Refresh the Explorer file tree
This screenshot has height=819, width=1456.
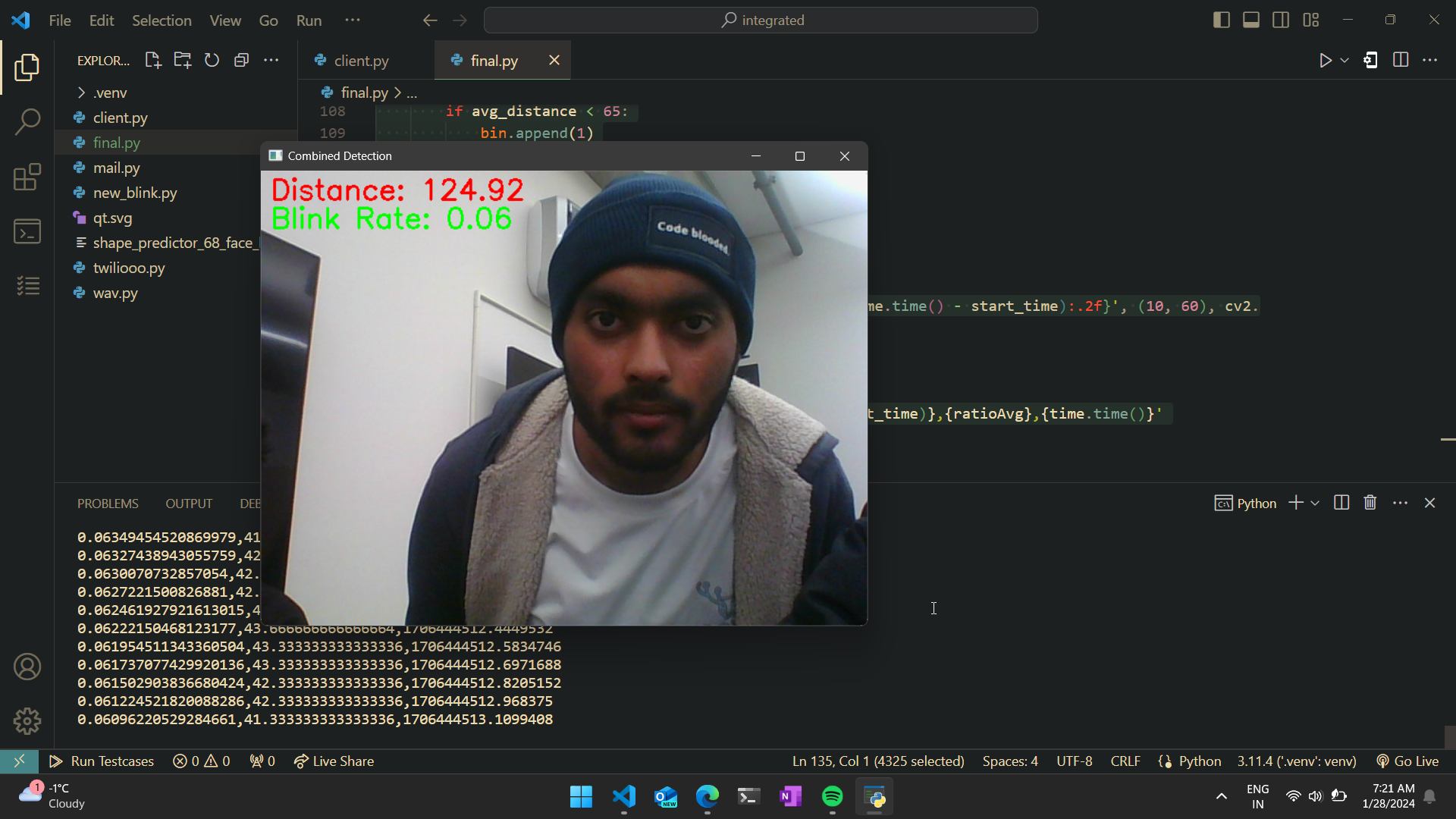coord(212,61)
